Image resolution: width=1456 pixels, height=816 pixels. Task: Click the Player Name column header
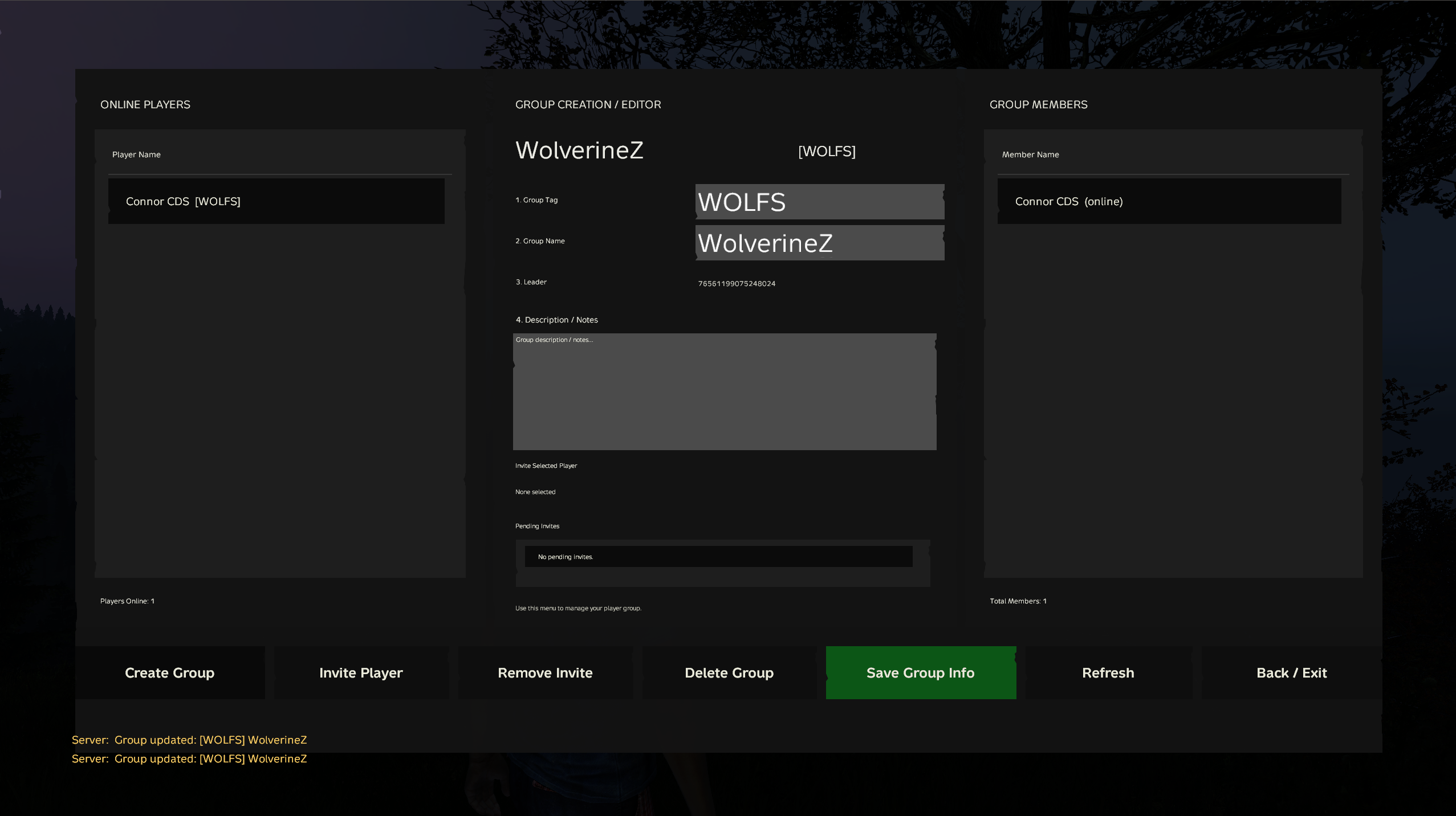pyautogui.click(x=136, y=154)
